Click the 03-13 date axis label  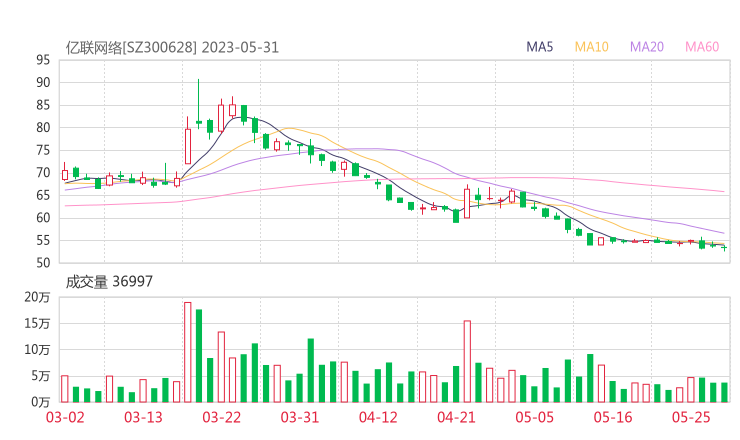click(143, 418)
